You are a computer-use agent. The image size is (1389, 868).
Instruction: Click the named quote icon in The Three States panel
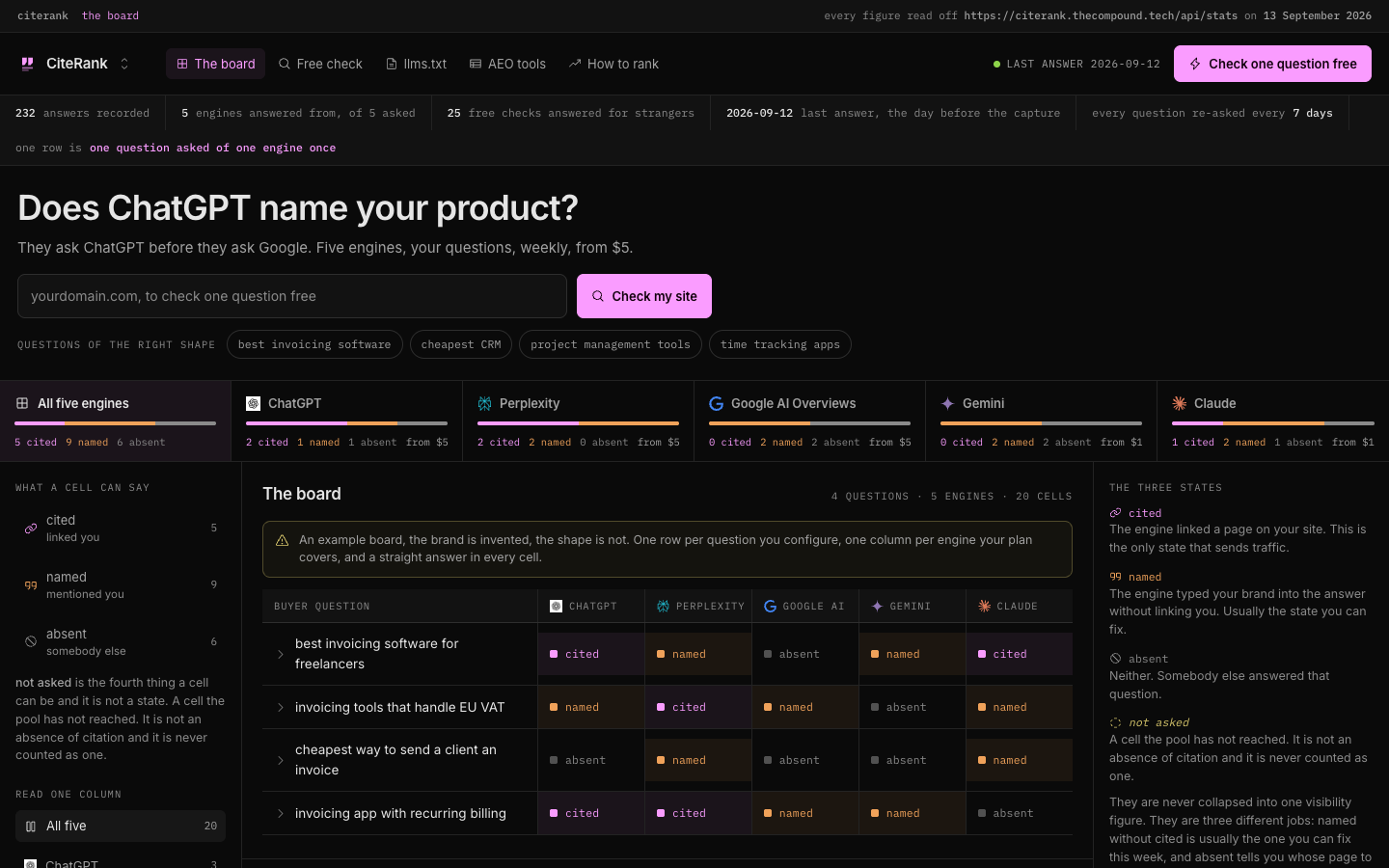1115,577
